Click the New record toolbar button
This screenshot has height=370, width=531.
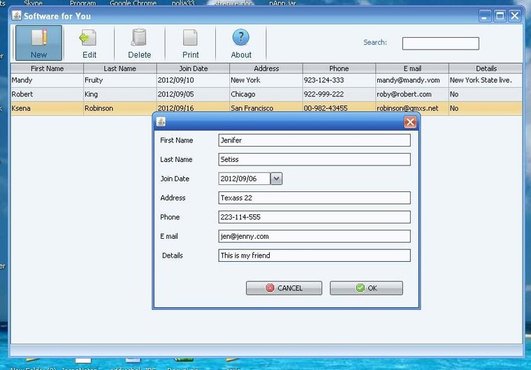(x=39, y=43)
